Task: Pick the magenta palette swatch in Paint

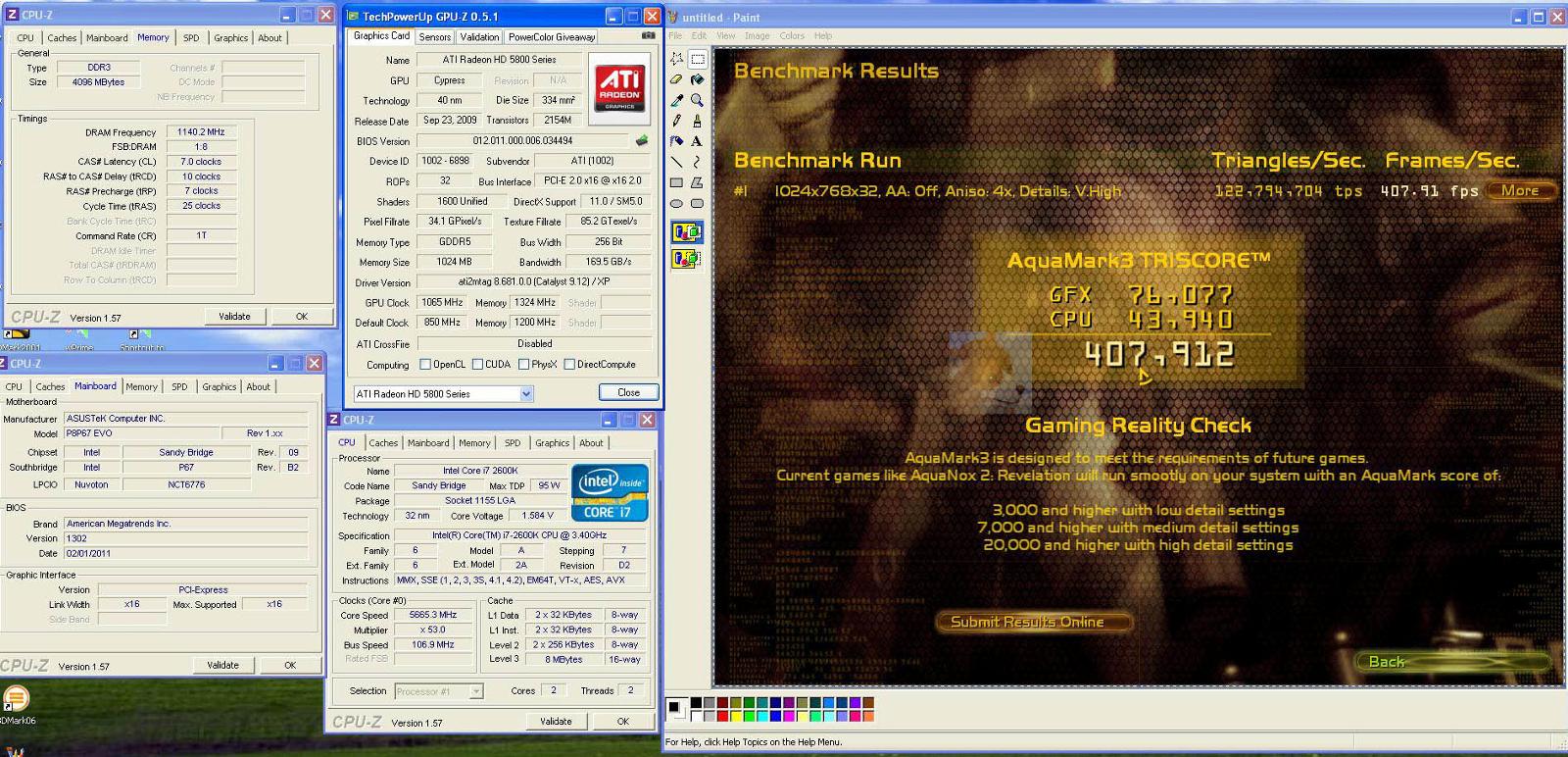Action: tap(789, 716)
